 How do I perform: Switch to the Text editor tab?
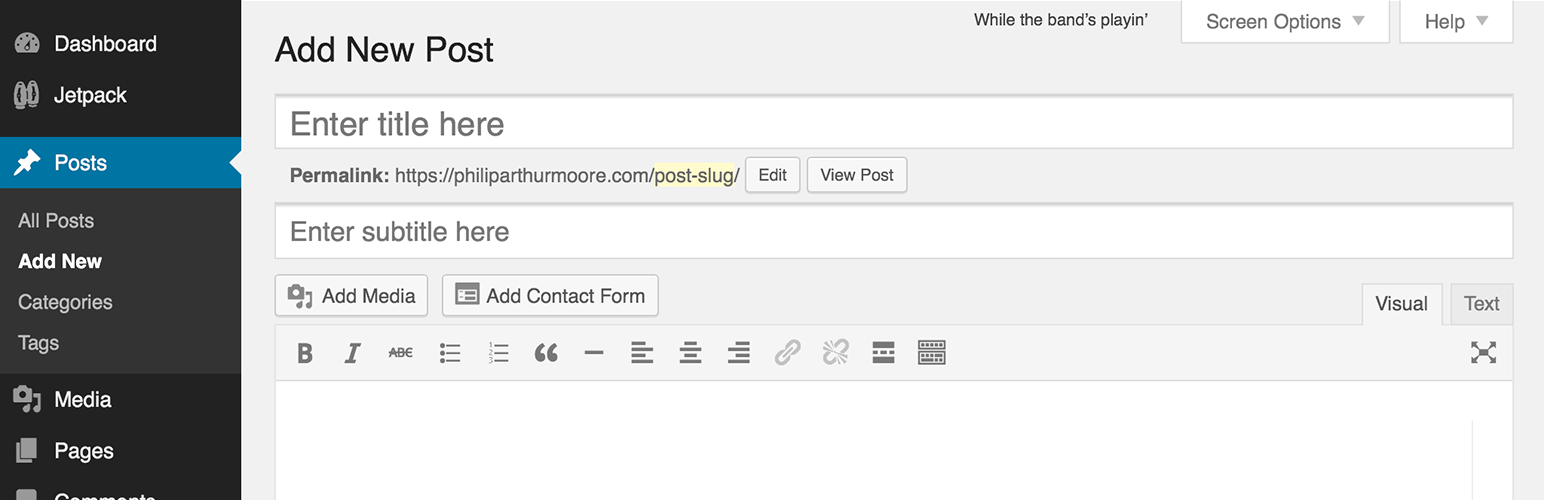[x=1481, y=304]
